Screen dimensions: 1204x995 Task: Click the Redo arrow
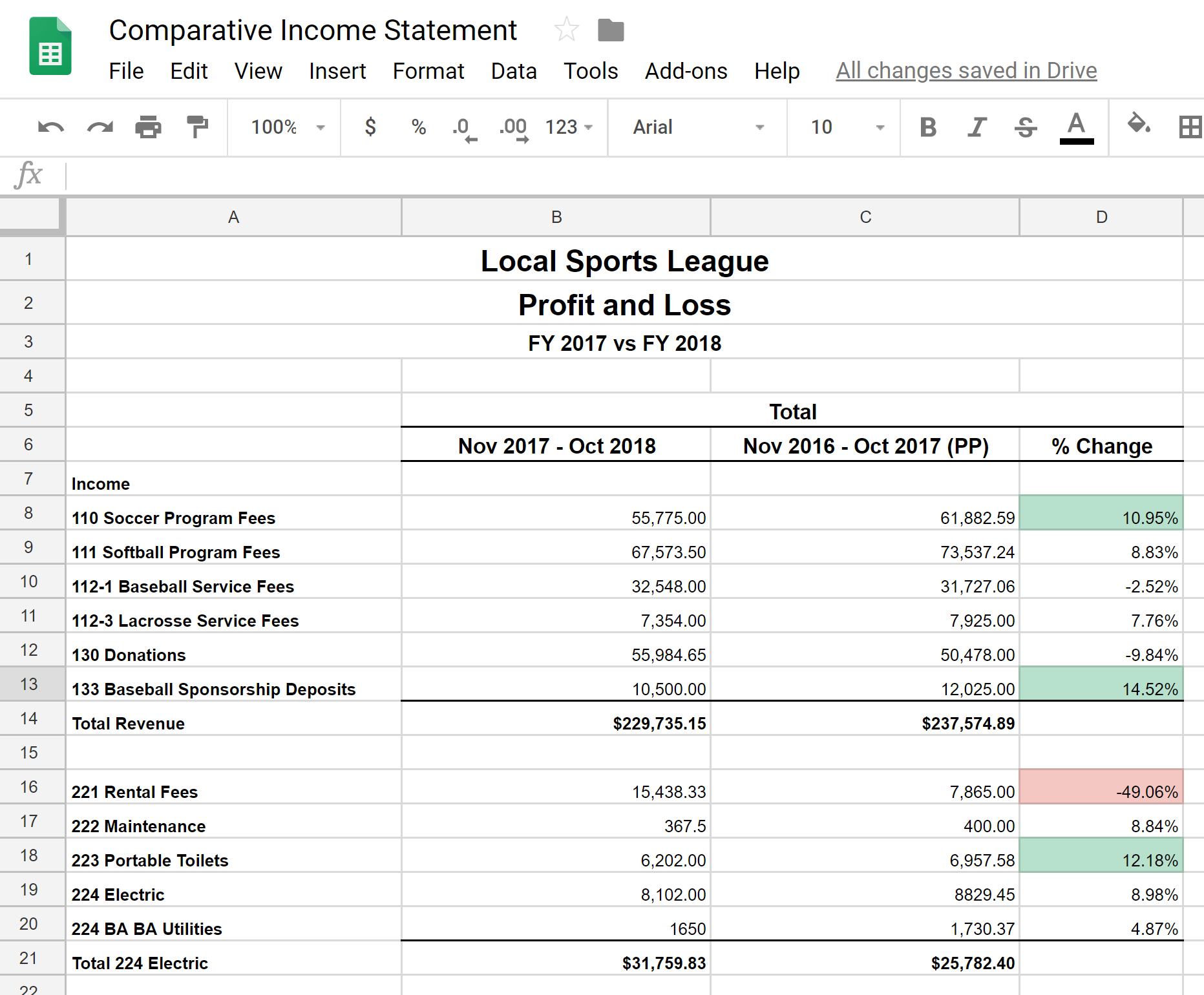click(100, 127)
